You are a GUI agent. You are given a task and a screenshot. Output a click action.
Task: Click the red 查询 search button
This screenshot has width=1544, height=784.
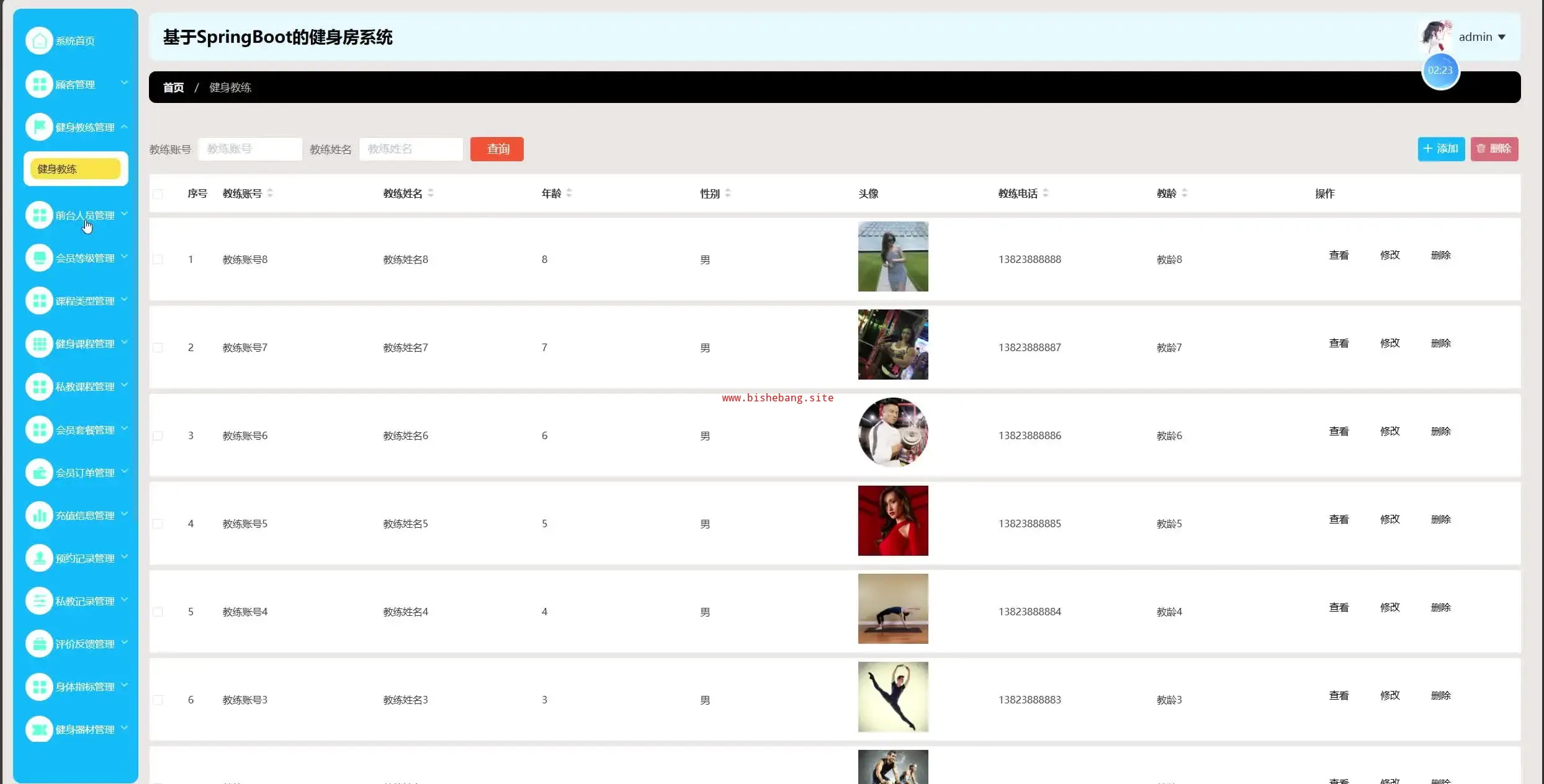pos(497,149)
